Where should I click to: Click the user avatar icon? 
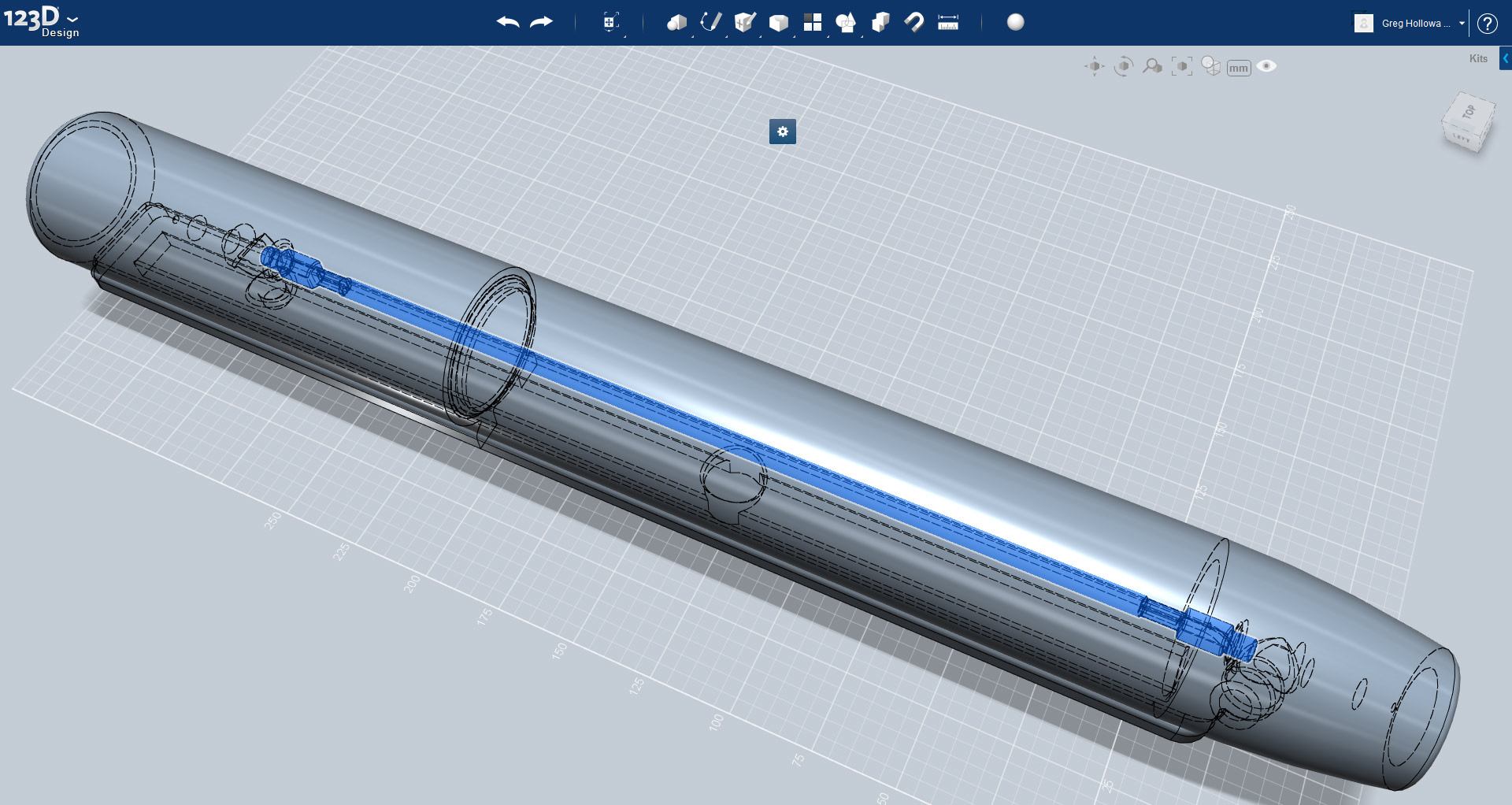(1364, 23)
